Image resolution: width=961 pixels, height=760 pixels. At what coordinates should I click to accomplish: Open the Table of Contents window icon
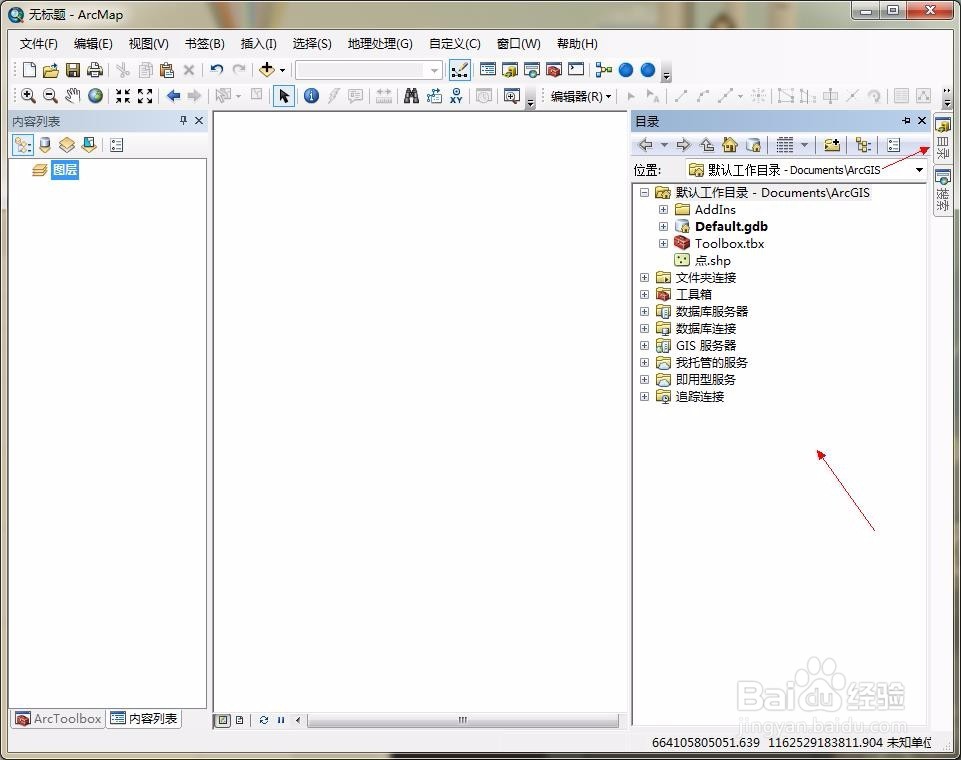coord(488,70)
